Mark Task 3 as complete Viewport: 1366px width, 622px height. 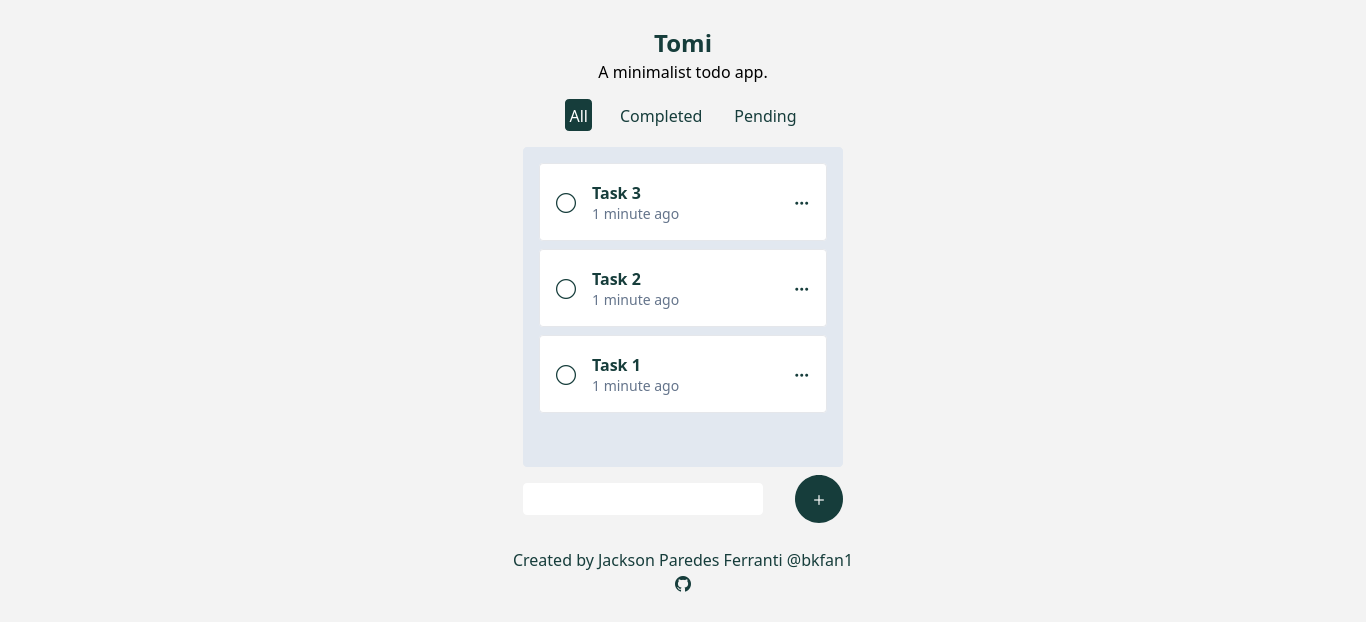pyautogui.click(x=566, y=203)
